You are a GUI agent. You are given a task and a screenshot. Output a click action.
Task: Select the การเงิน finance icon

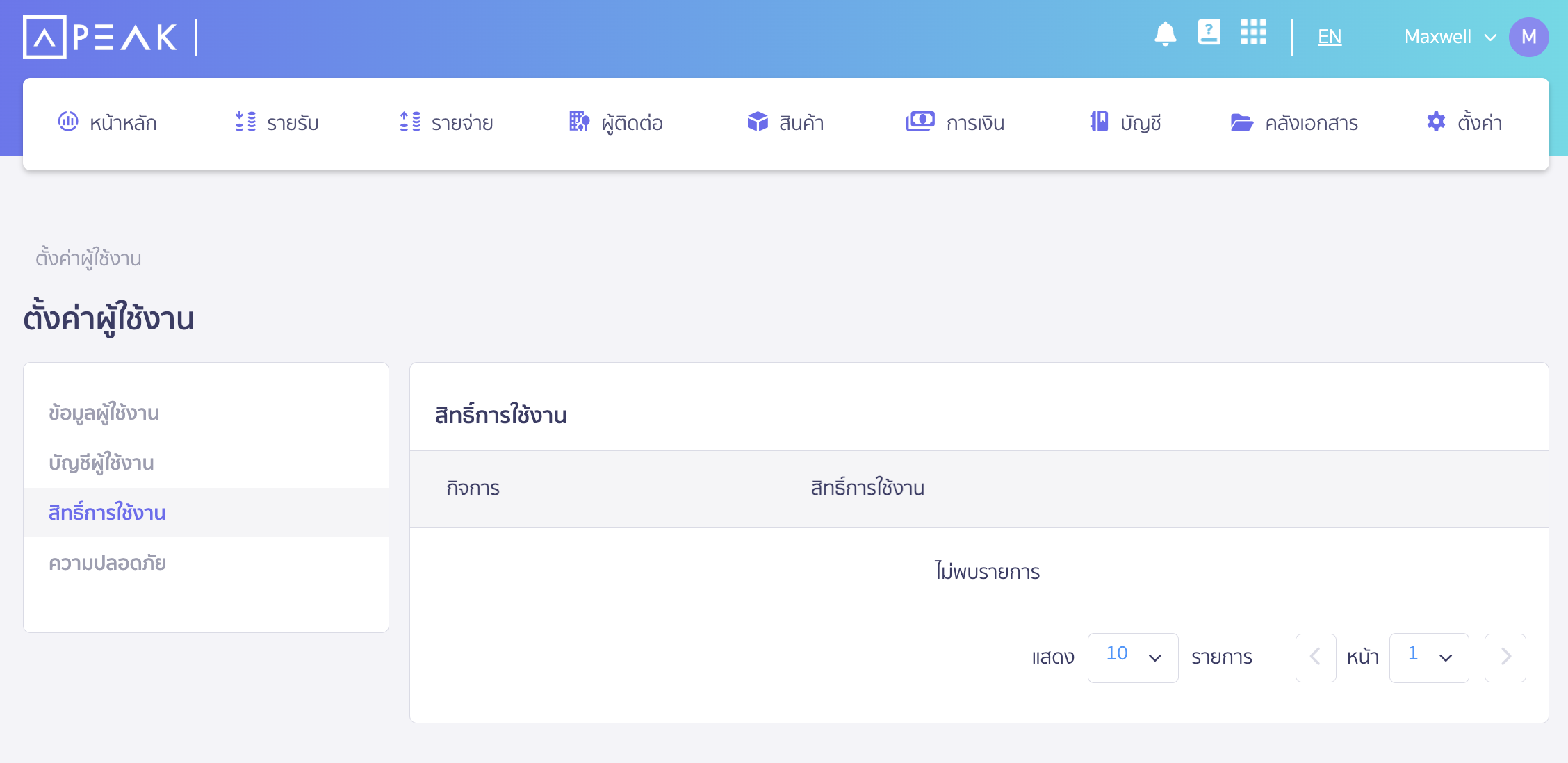(x=921, y=122)
